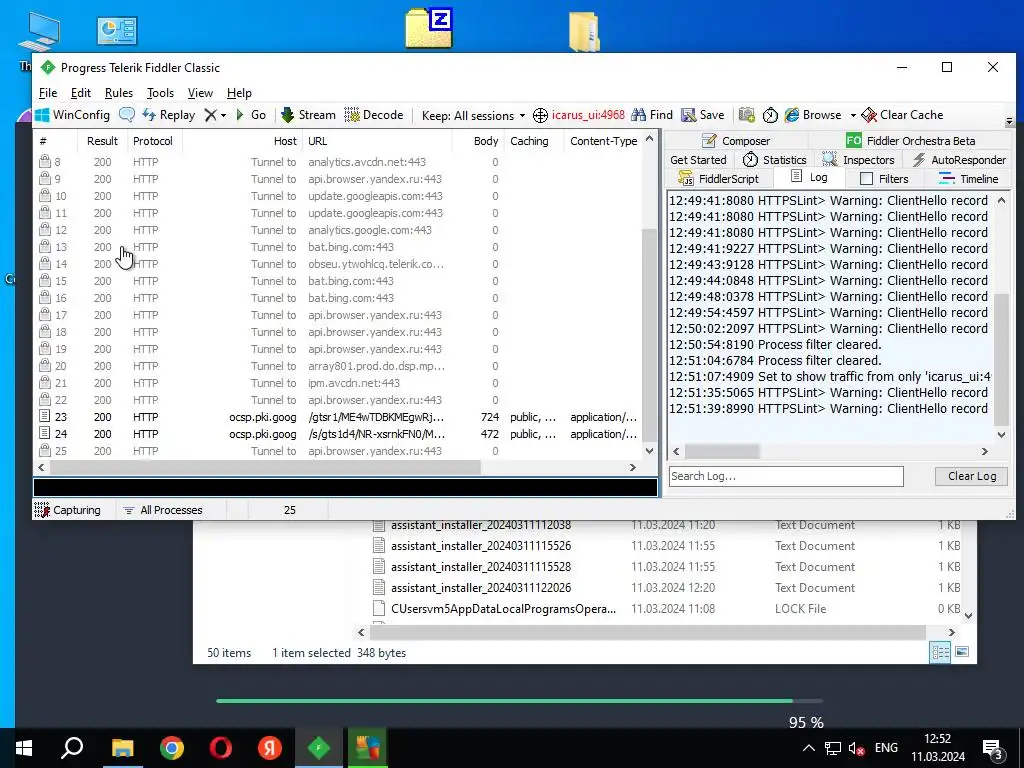This screenshot has width=1024, height=768.
Task: Open the Help menu
Action: pyautogui.click(x=239, y=93)
